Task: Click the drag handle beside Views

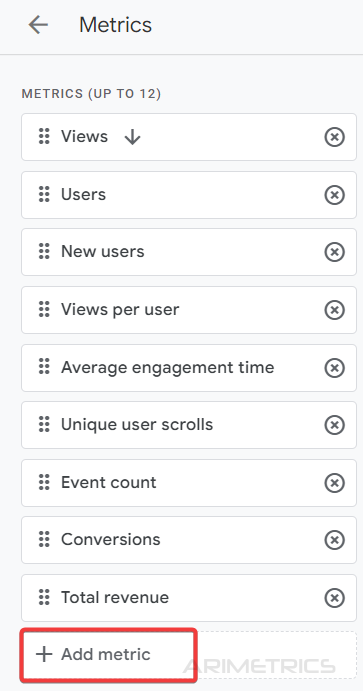Action: coord(44,137)
